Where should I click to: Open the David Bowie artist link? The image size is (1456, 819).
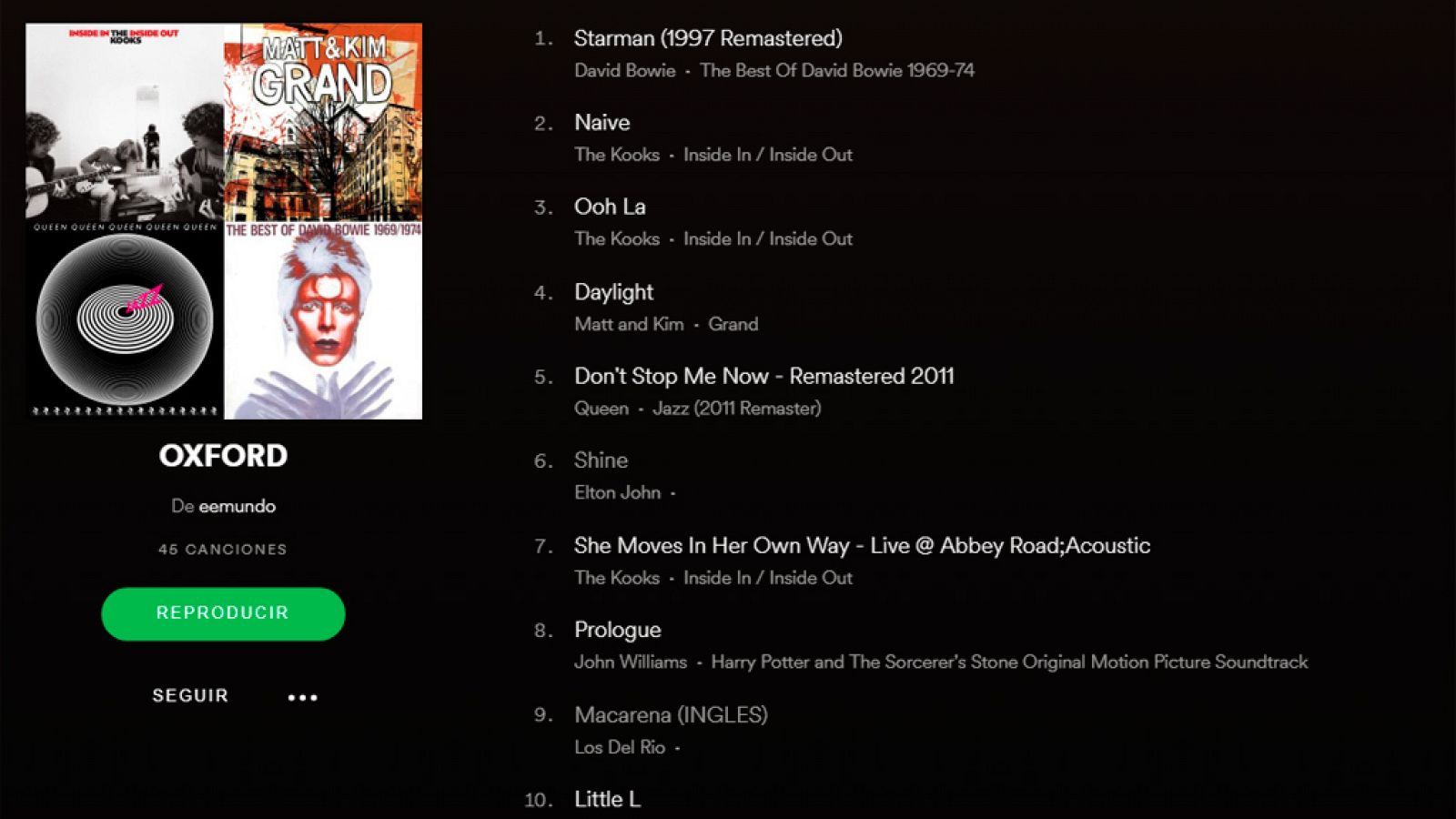click(625, 70)
